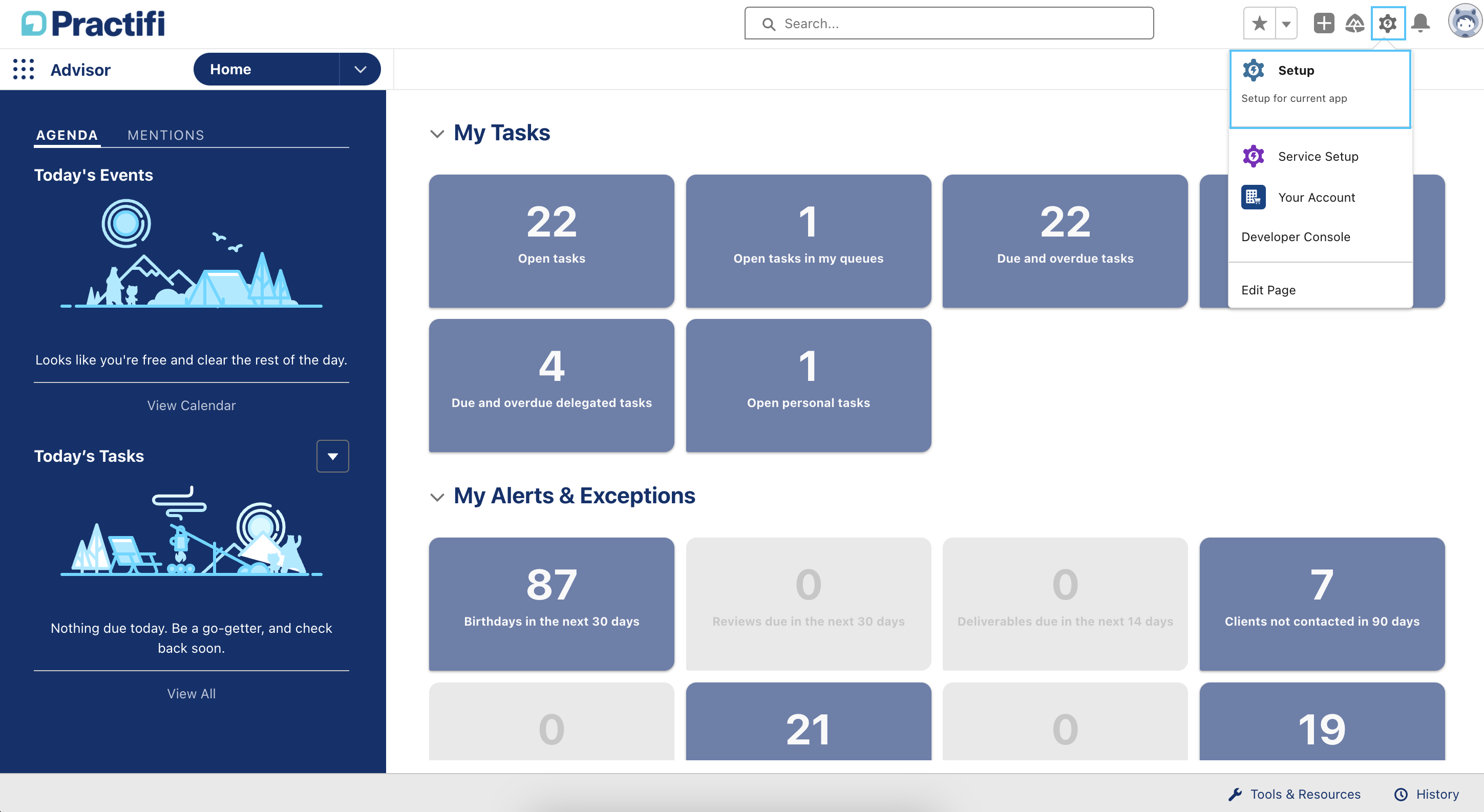Click the Trailhead guidance icon

1354,24
